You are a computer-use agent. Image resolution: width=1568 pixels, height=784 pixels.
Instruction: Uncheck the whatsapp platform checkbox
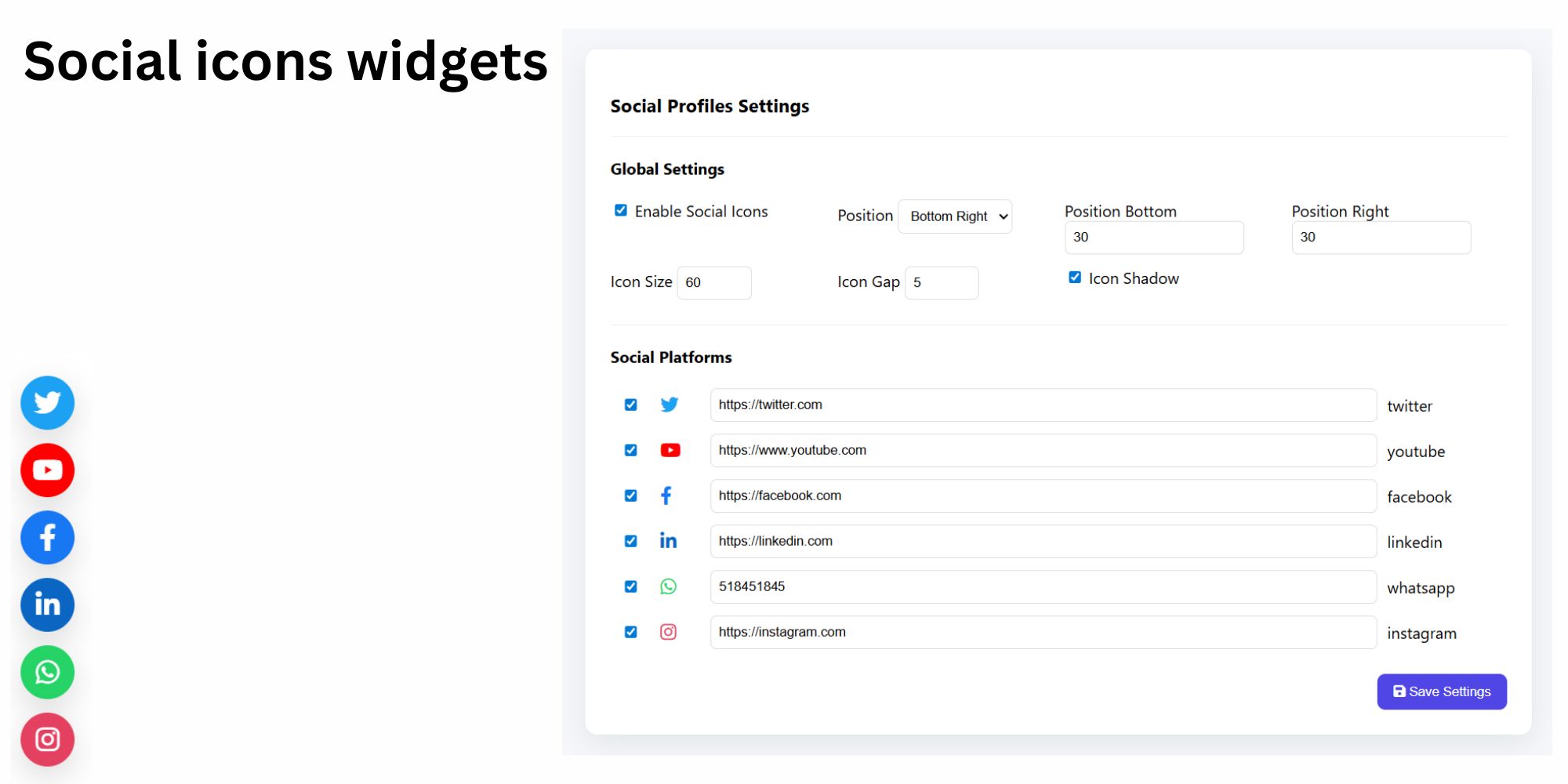click(630, 586)
